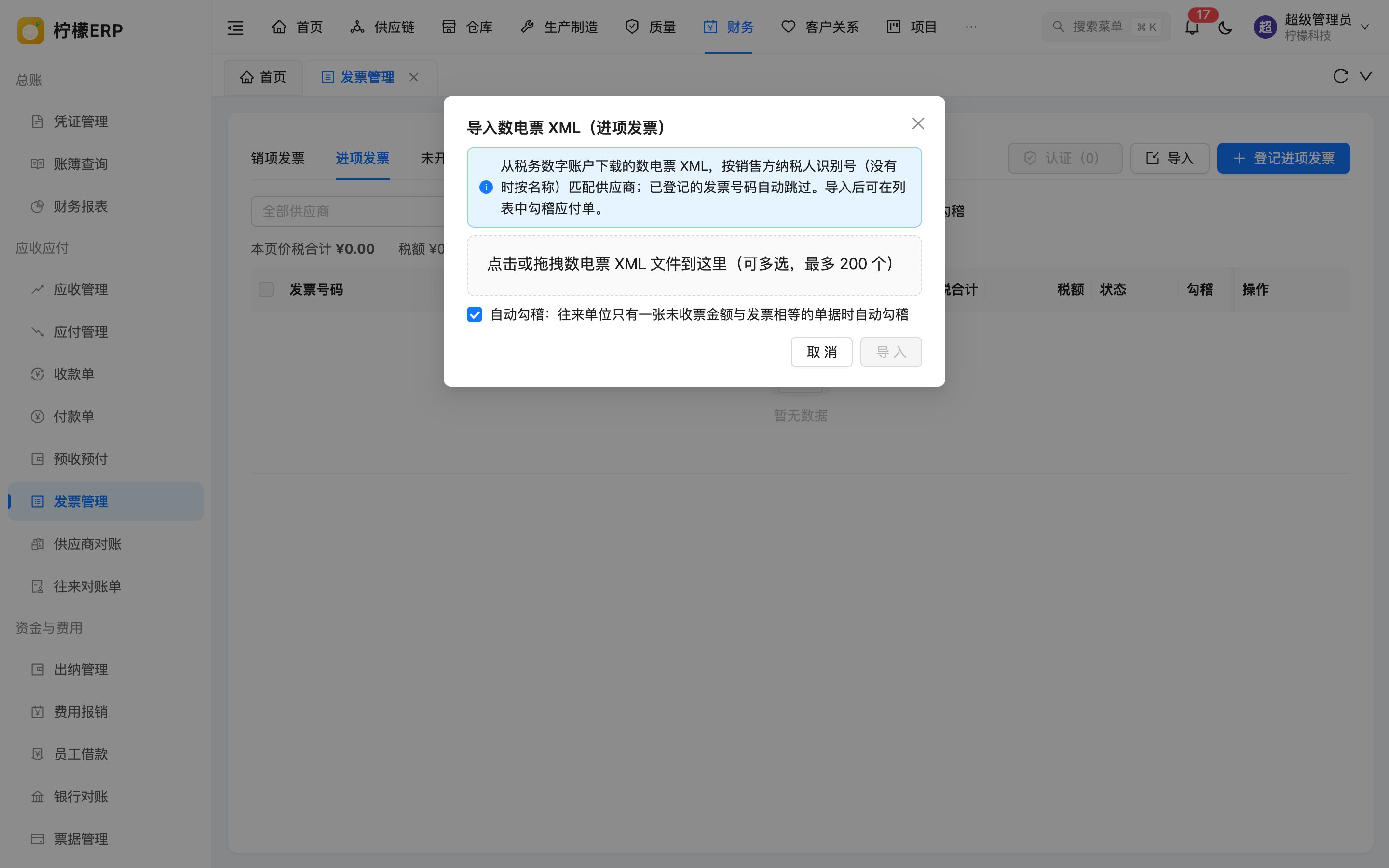The height and width of the screenshot is (868, 1389).
Task: Click the 超 user avatar
Action: tap(1265, 27)
